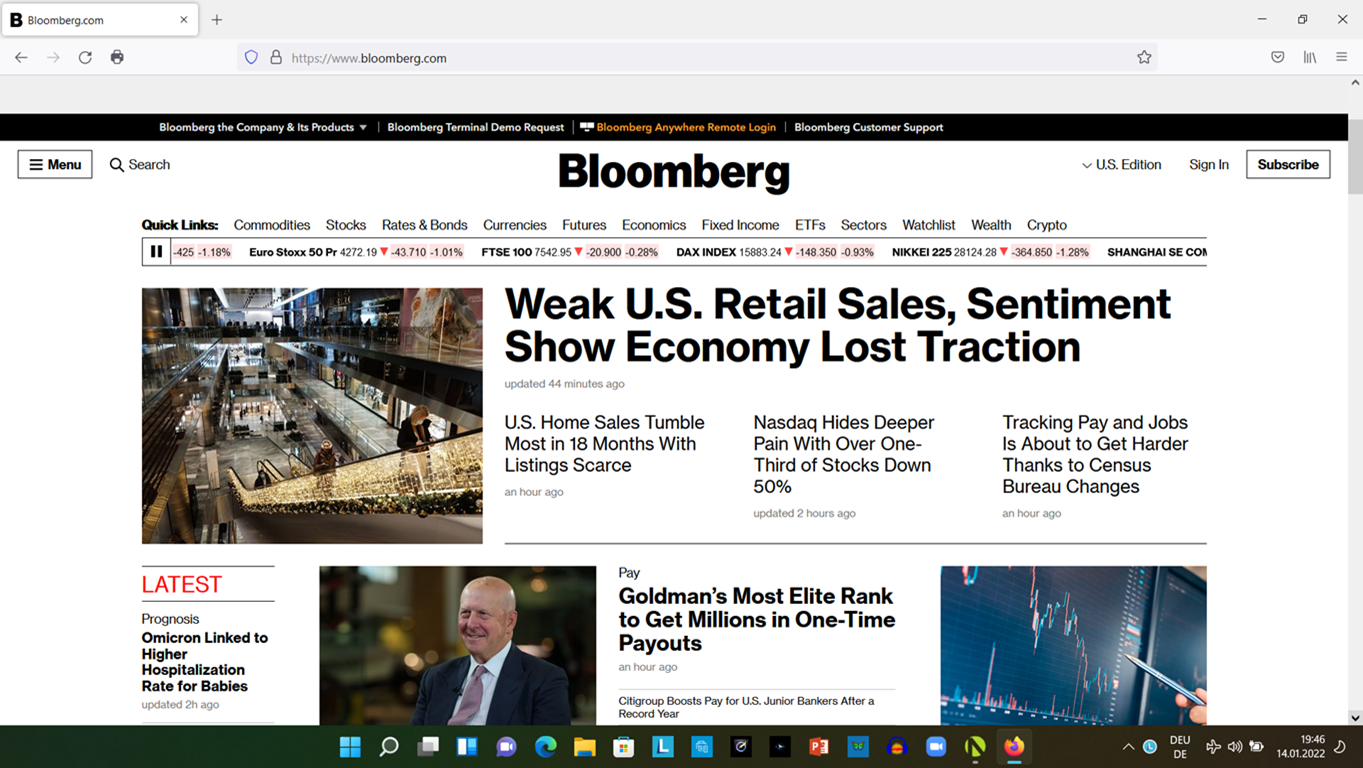The width and height of the screenshot is (1363, 768).
Task: Click the stock chart image thumbnail
Action: tap(1073, 646)
